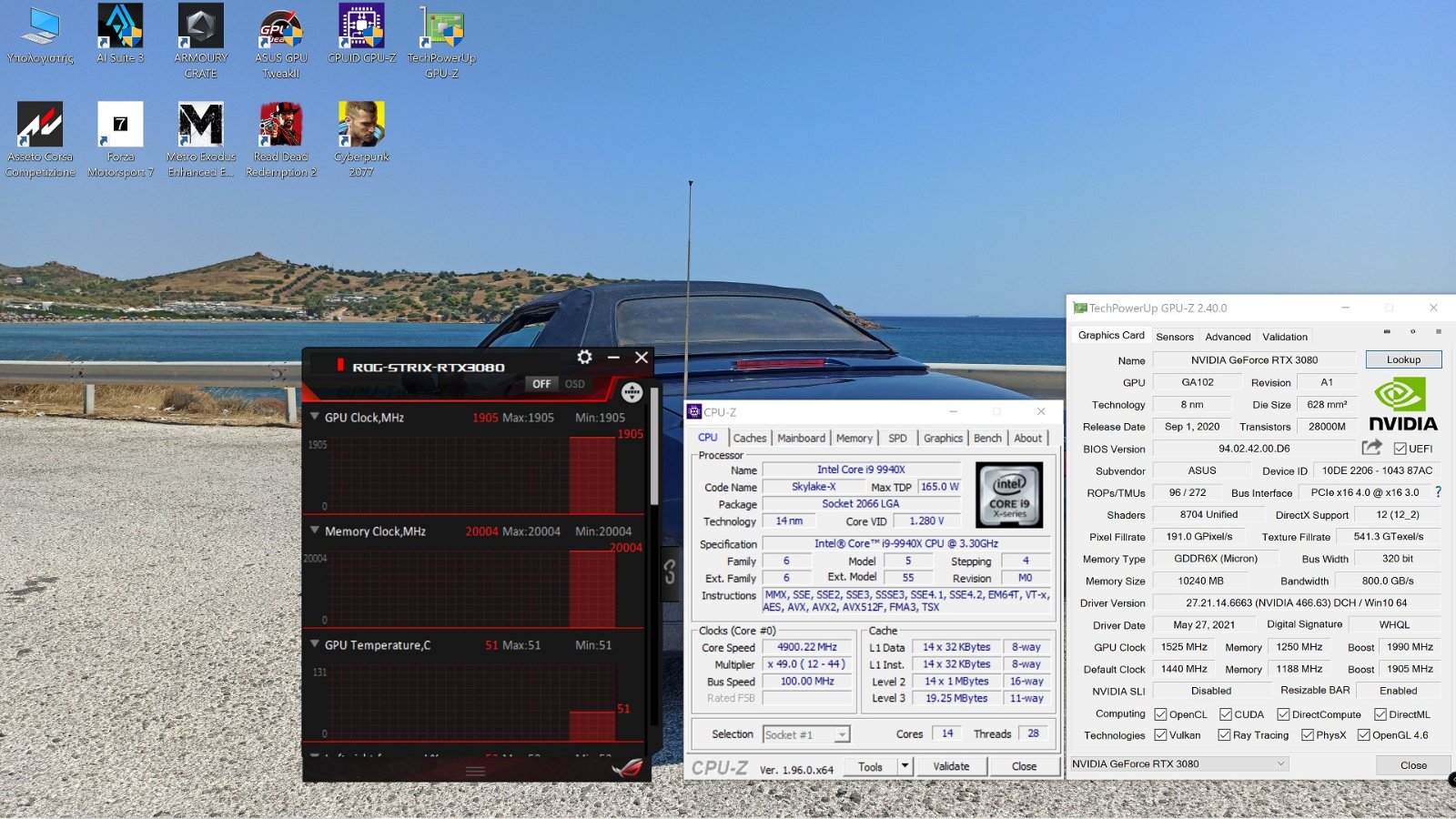Click the Driver Version value in GPU-Z
The height and width of the screenshot is (819, 1456).
(x=1296, y=602)
